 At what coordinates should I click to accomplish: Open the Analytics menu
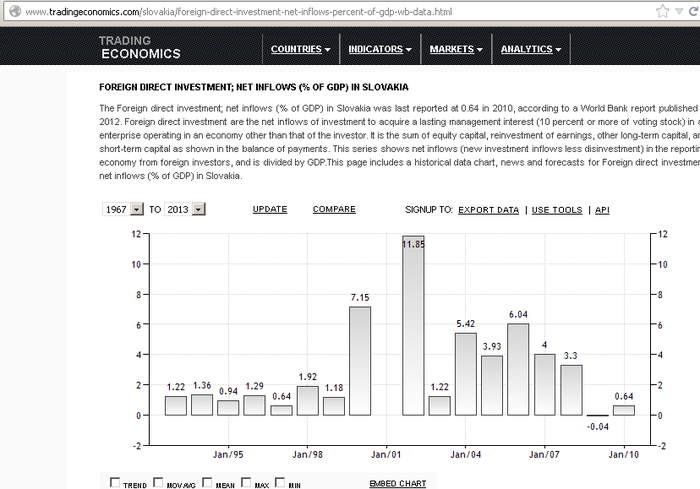pyautogui.click(x=531, y=49)
